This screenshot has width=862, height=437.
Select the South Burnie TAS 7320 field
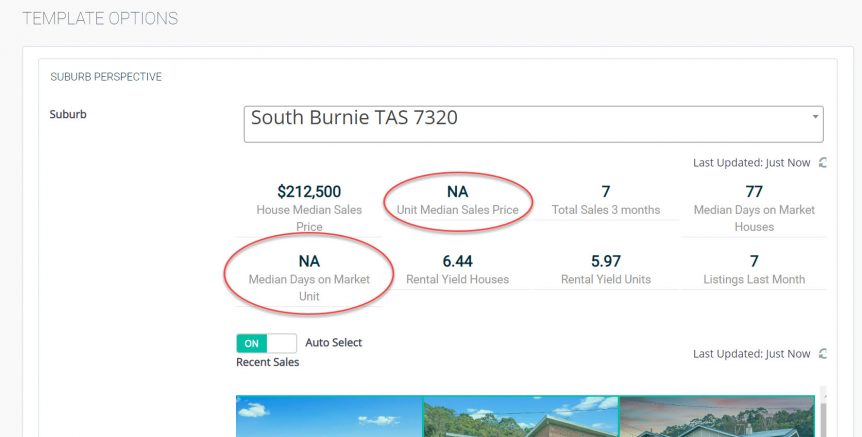(x=533, y=124)
